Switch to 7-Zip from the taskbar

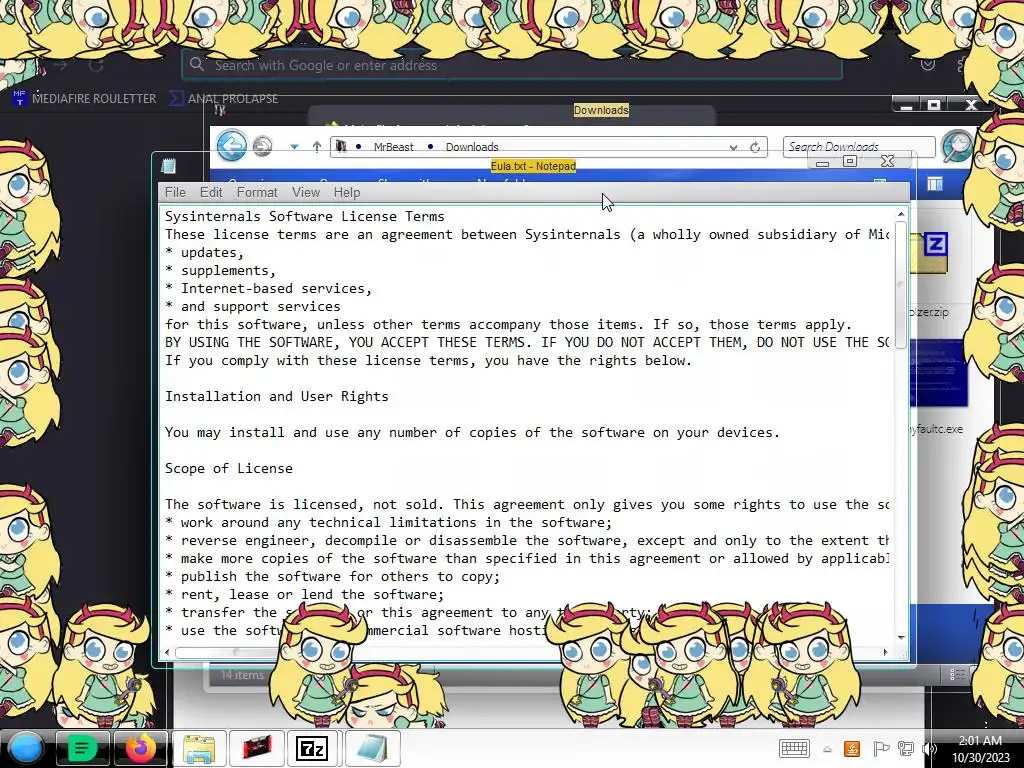(x=313, y=748)
